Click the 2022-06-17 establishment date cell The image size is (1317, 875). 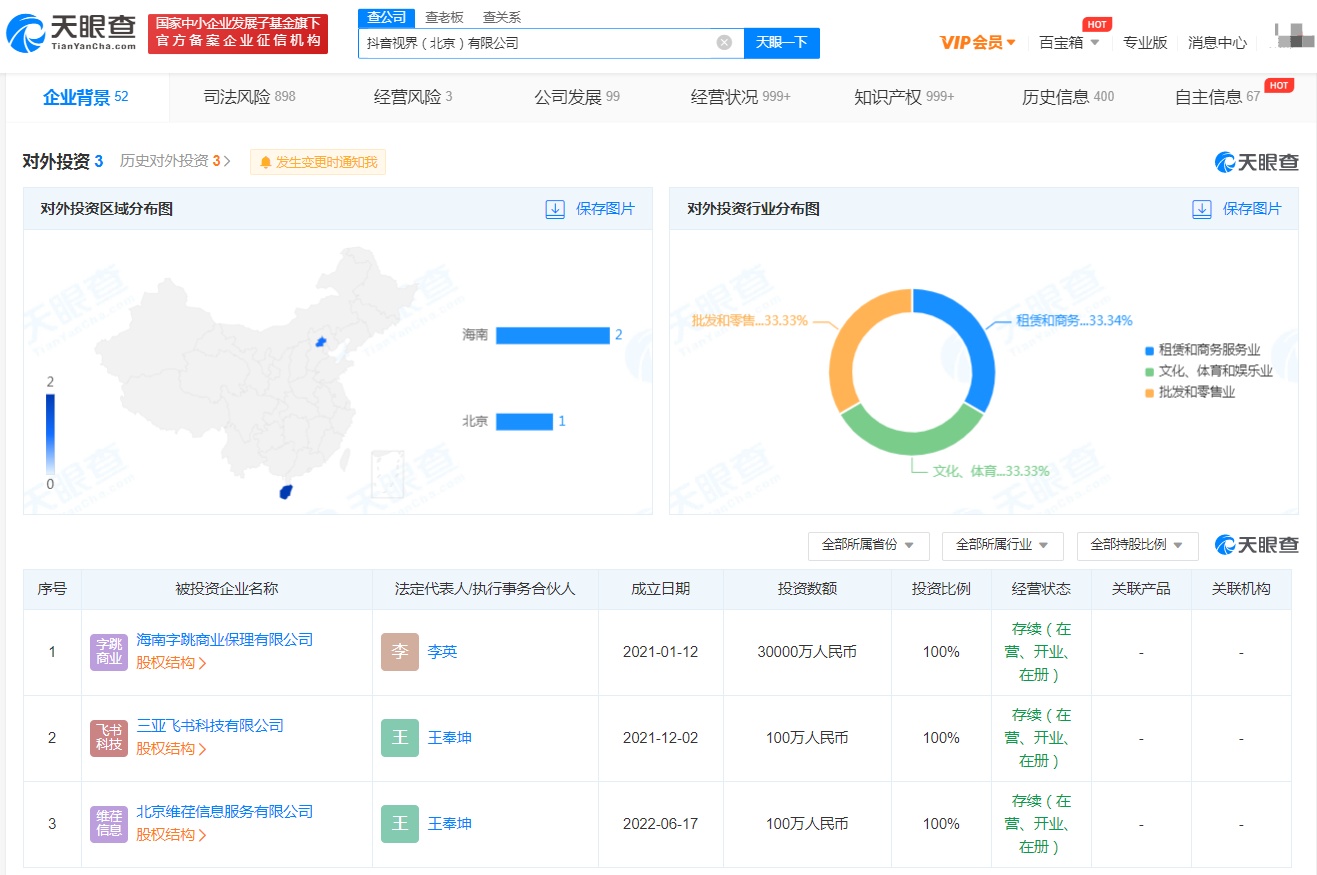coord(660,824)
